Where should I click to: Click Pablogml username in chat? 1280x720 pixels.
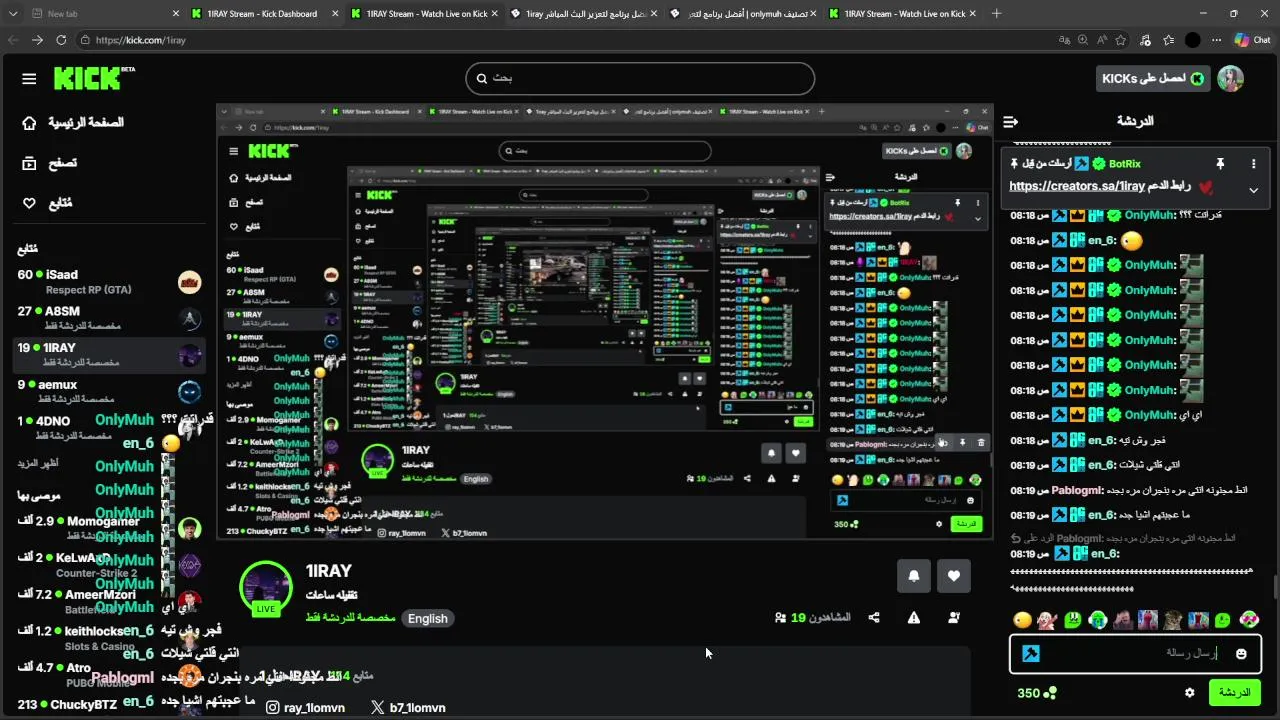point(1077,490)
